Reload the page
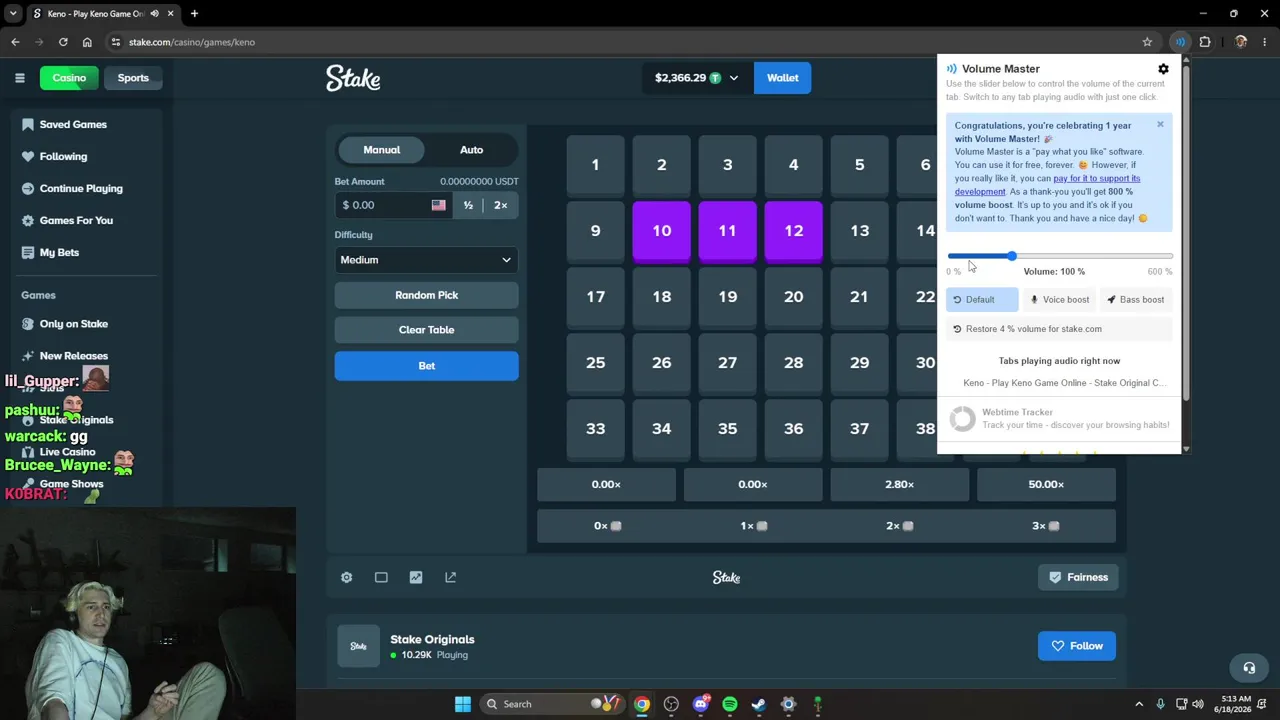 tap(63, 42)
